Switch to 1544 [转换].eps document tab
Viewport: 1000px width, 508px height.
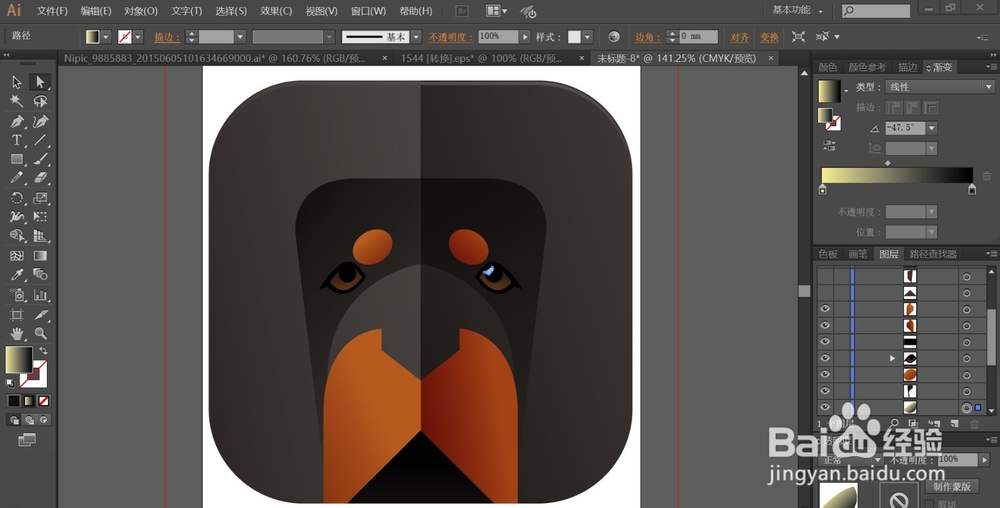(x=482, y=58)
